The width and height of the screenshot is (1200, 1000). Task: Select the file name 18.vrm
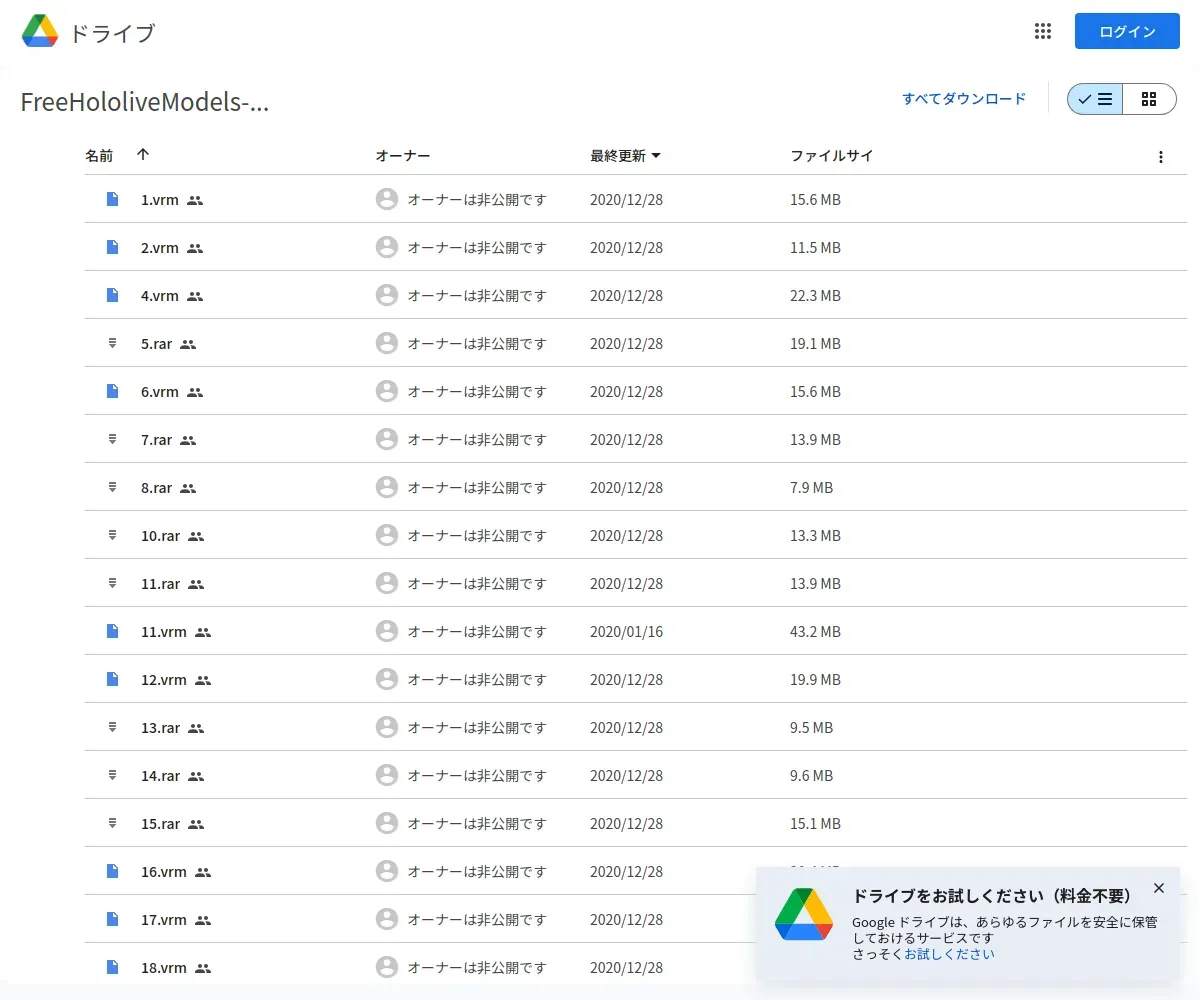(x=164, y=968)
